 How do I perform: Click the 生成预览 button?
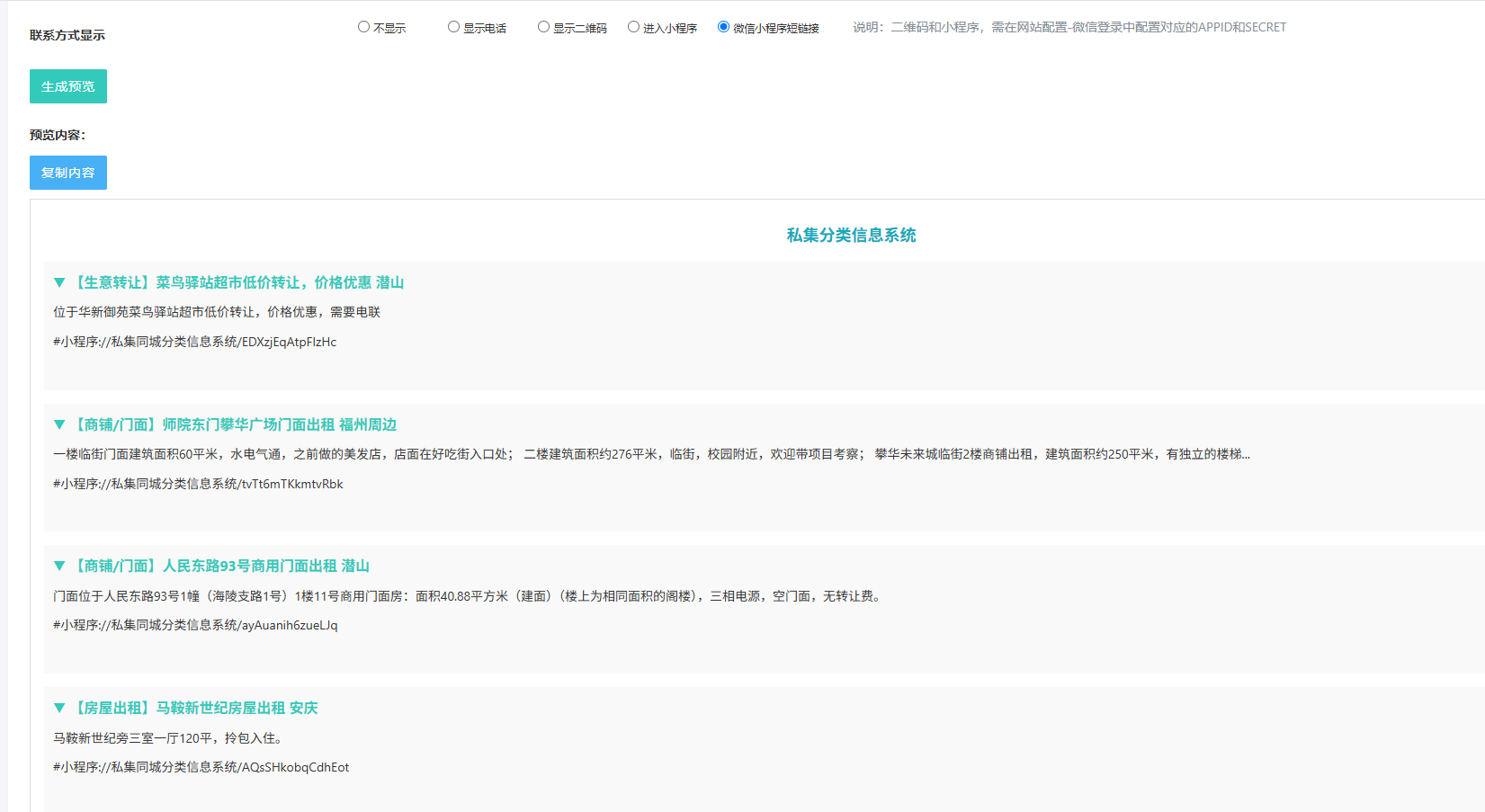tap(68, 86)
